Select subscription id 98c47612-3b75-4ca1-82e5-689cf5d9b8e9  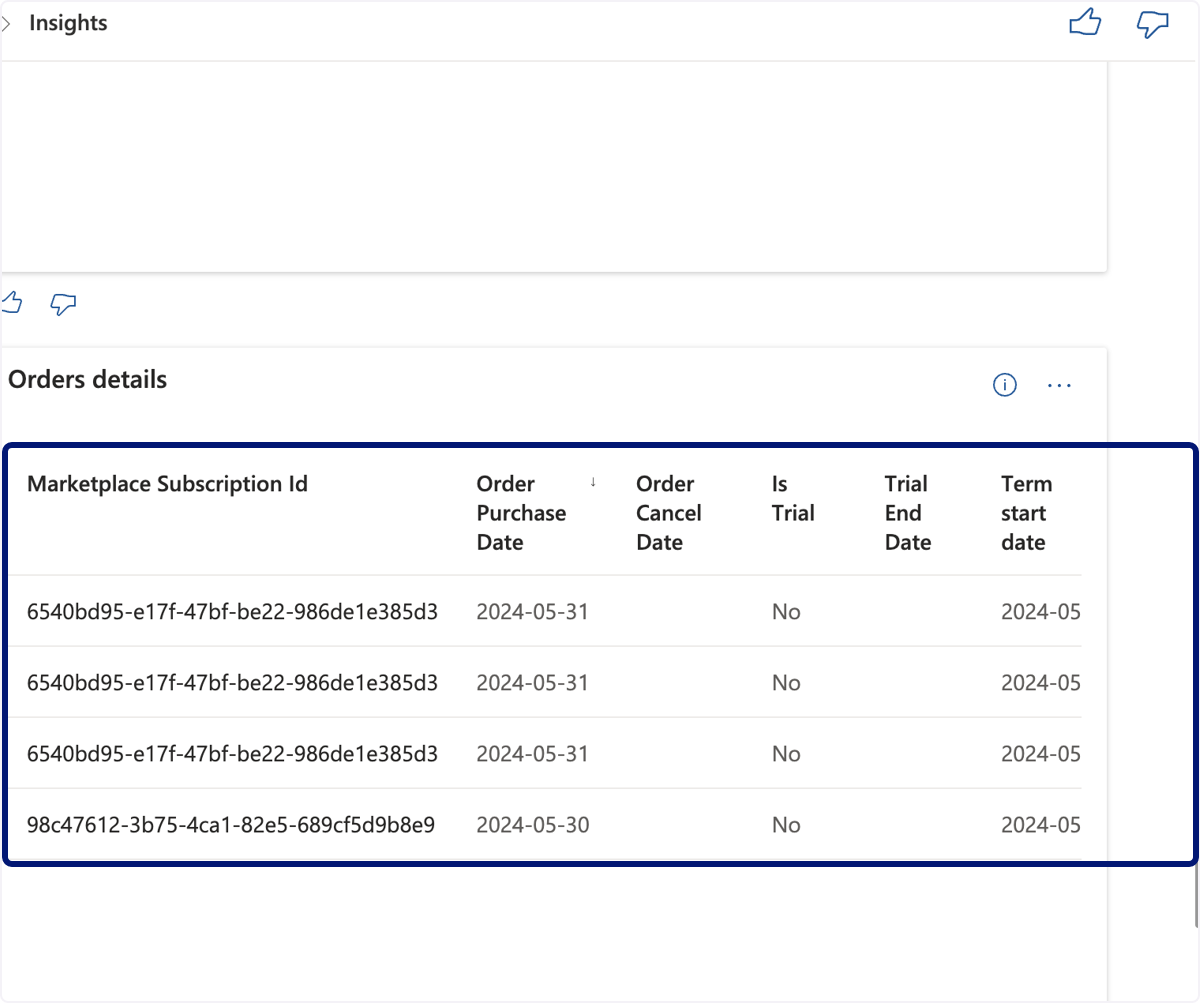(x=231, y=825)
